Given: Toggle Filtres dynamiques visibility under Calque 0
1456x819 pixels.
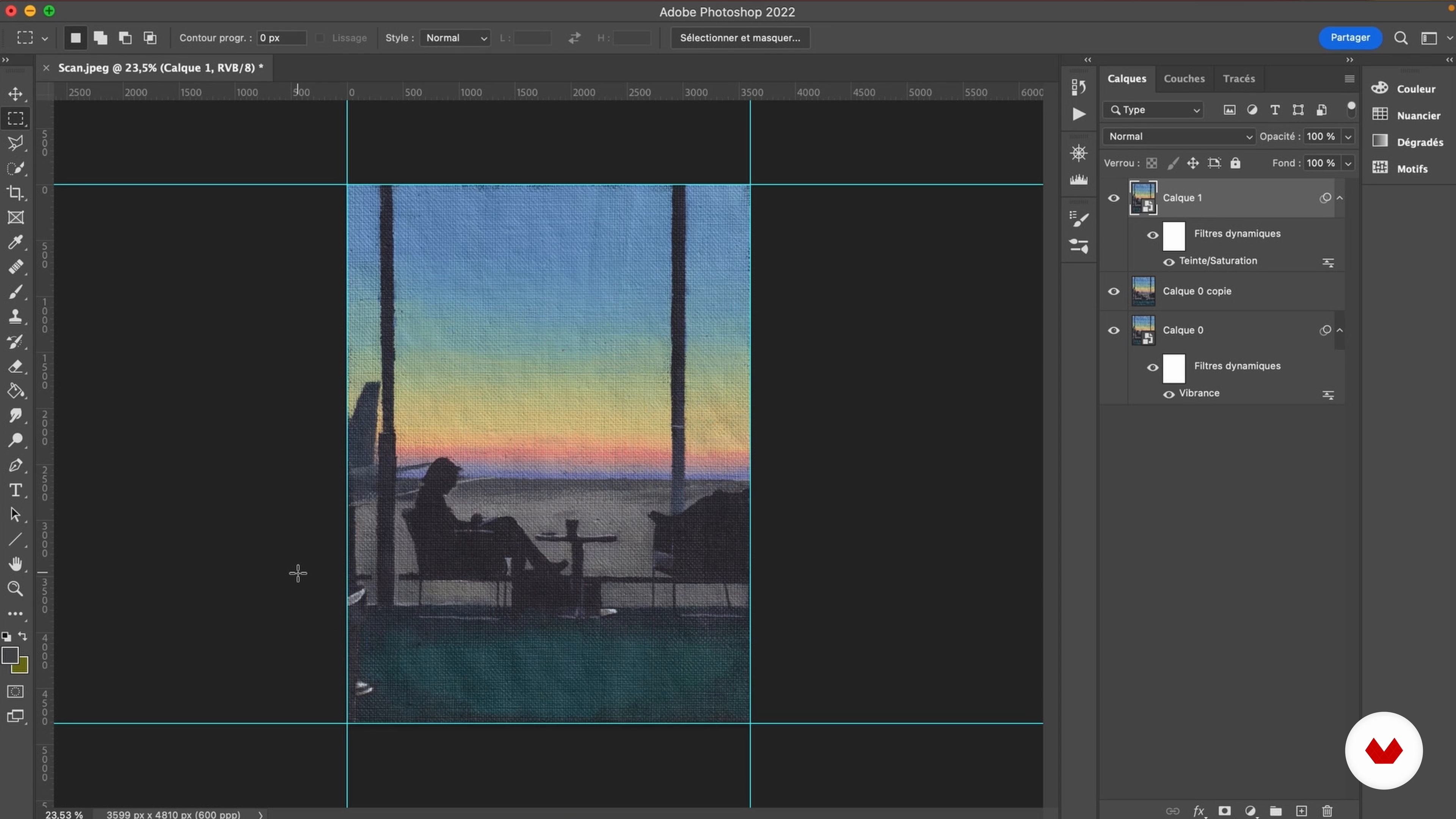Looking at the screenshot, I should [1153, 367].
